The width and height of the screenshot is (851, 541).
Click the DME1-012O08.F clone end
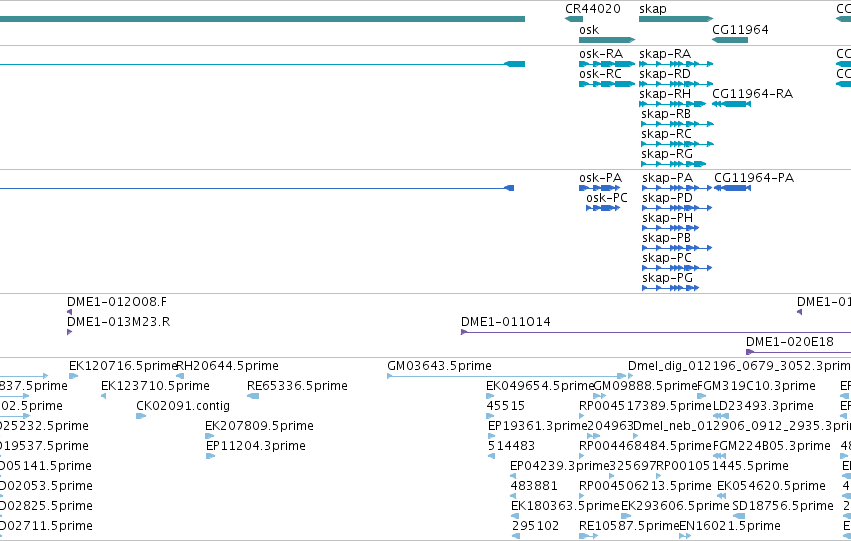point(69,312)
